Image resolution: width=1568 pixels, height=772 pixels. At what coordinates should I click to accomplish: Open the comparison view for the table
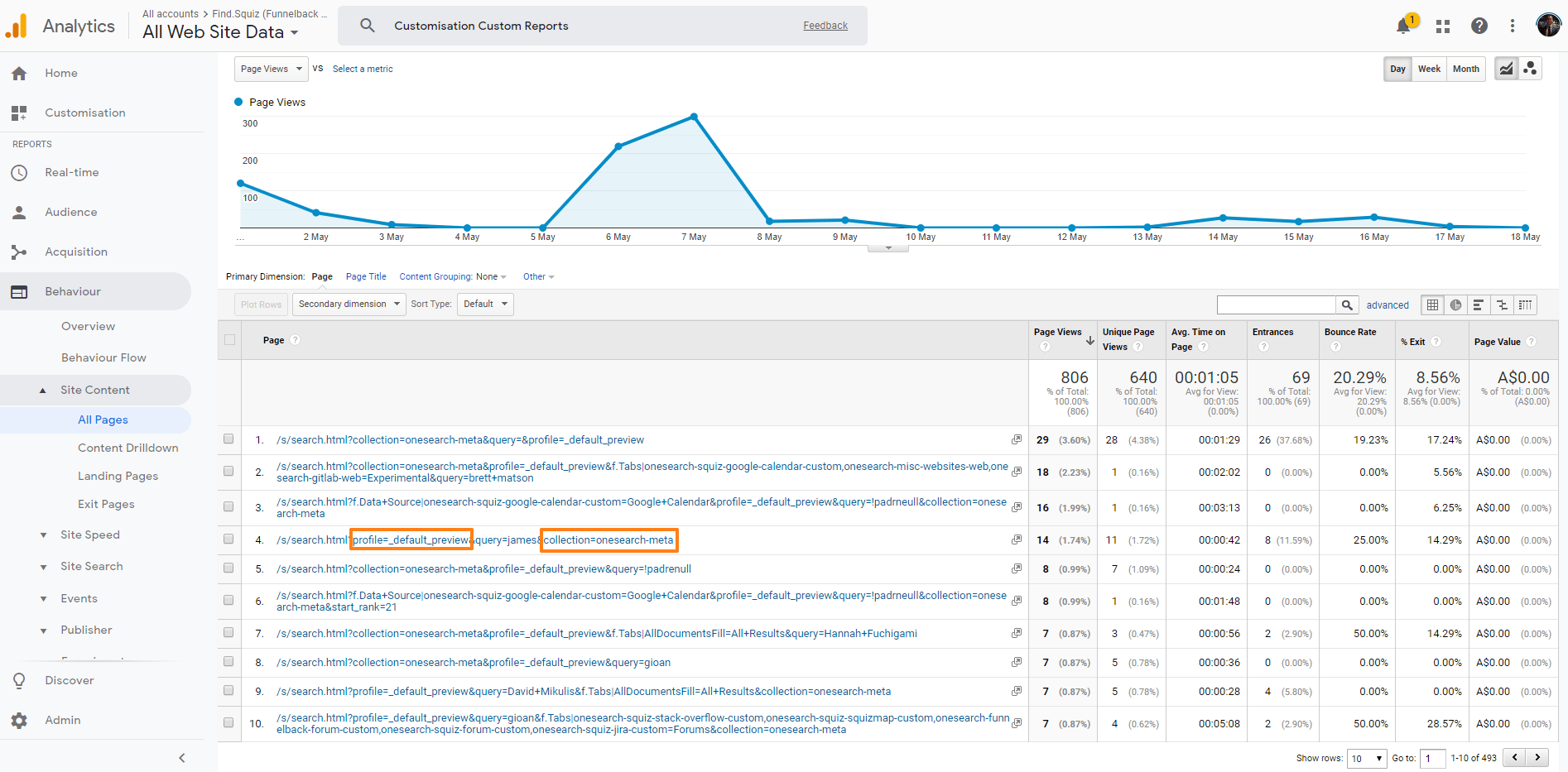point(1502,304)
